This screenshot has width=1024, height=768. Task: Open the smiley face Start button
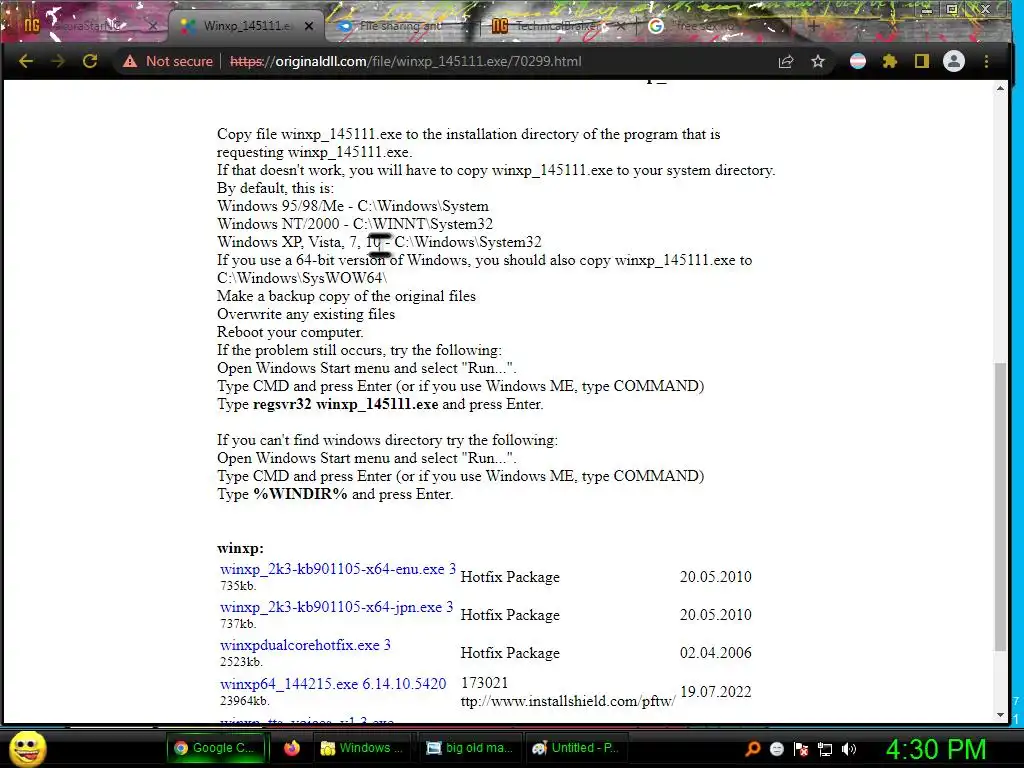pyautogui.click(x=26, y=748)
